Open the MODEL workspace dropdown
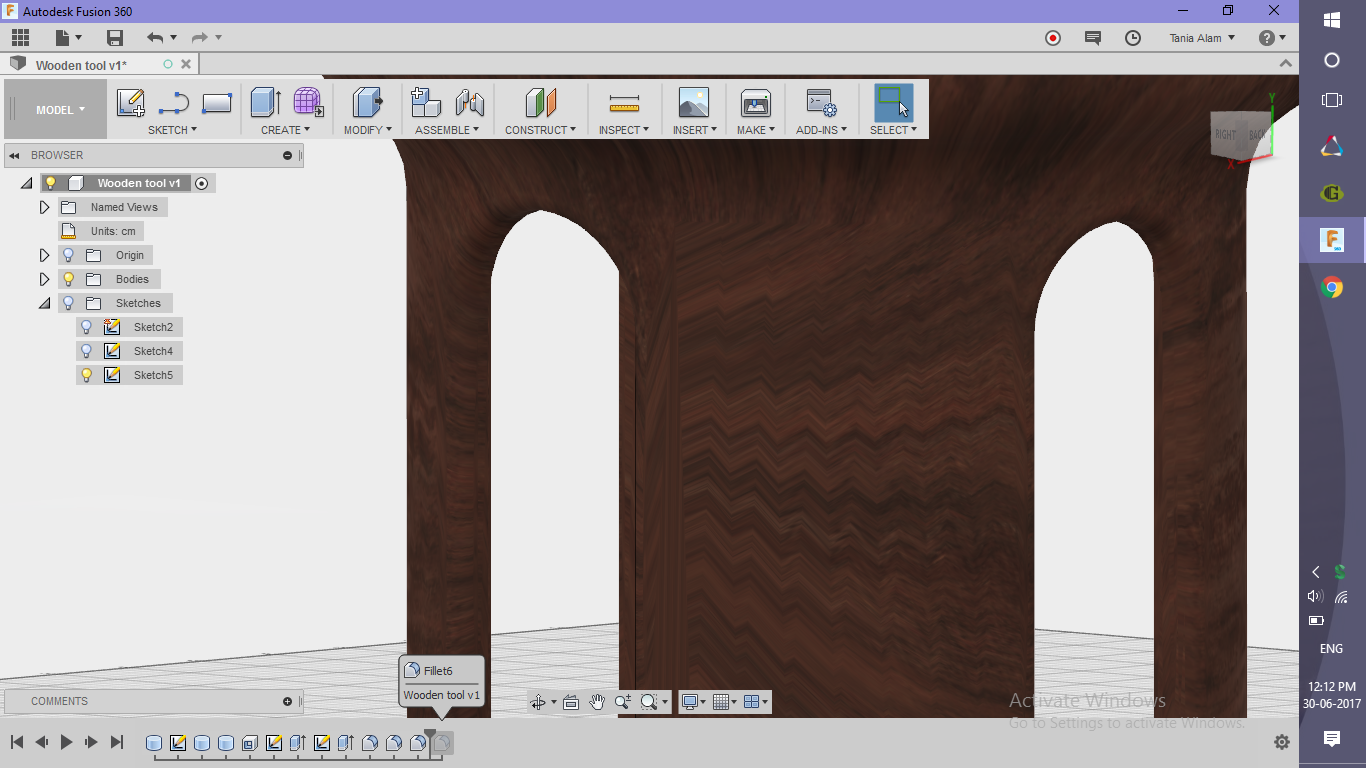The width and height of the screenshot is (1366, 768). [x=60, y=110]
